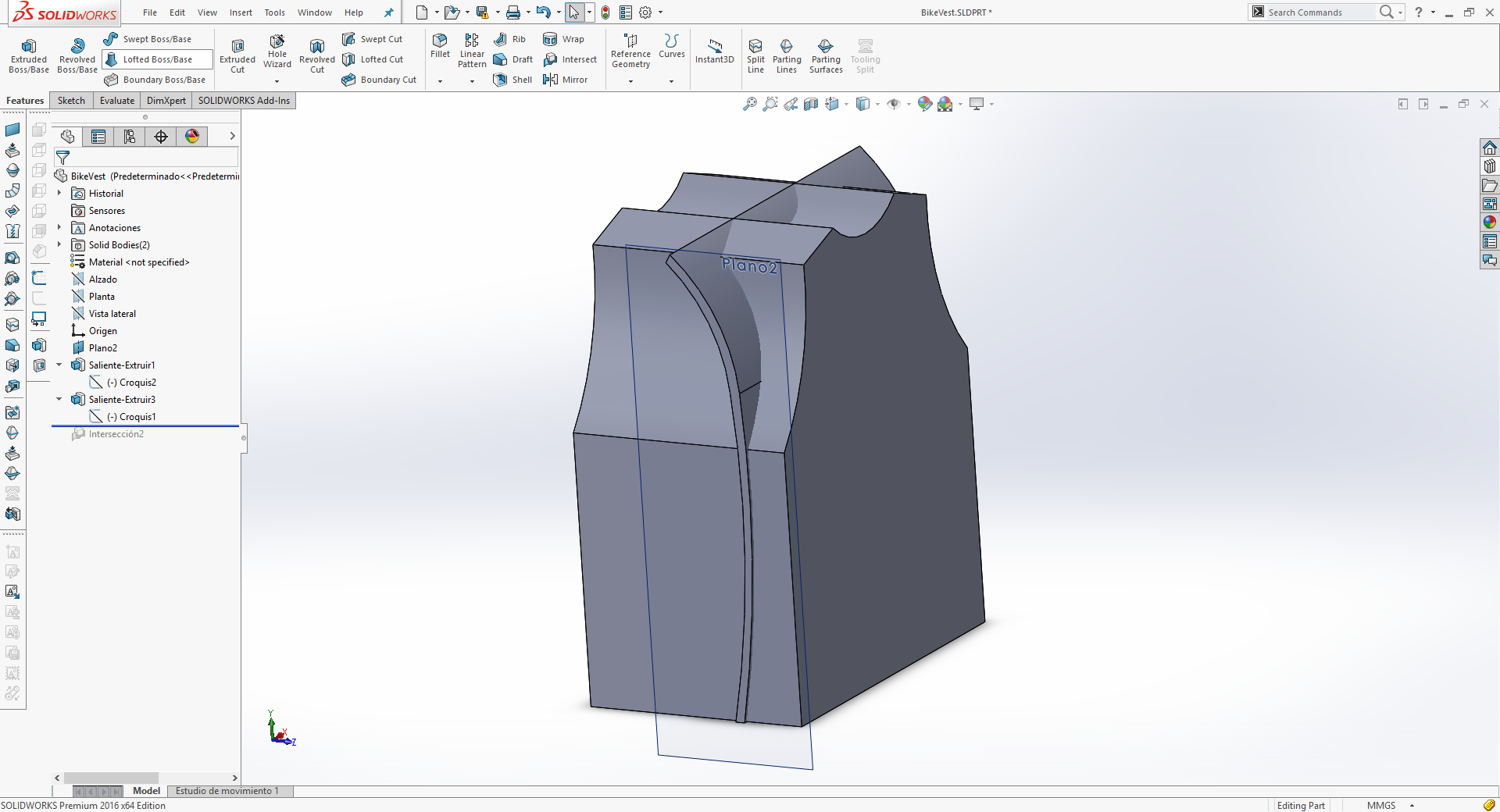This screenshot has width=1500, height=812.
Task: Toggle the feature tree filter icon
Action: (x=63, y=158)
